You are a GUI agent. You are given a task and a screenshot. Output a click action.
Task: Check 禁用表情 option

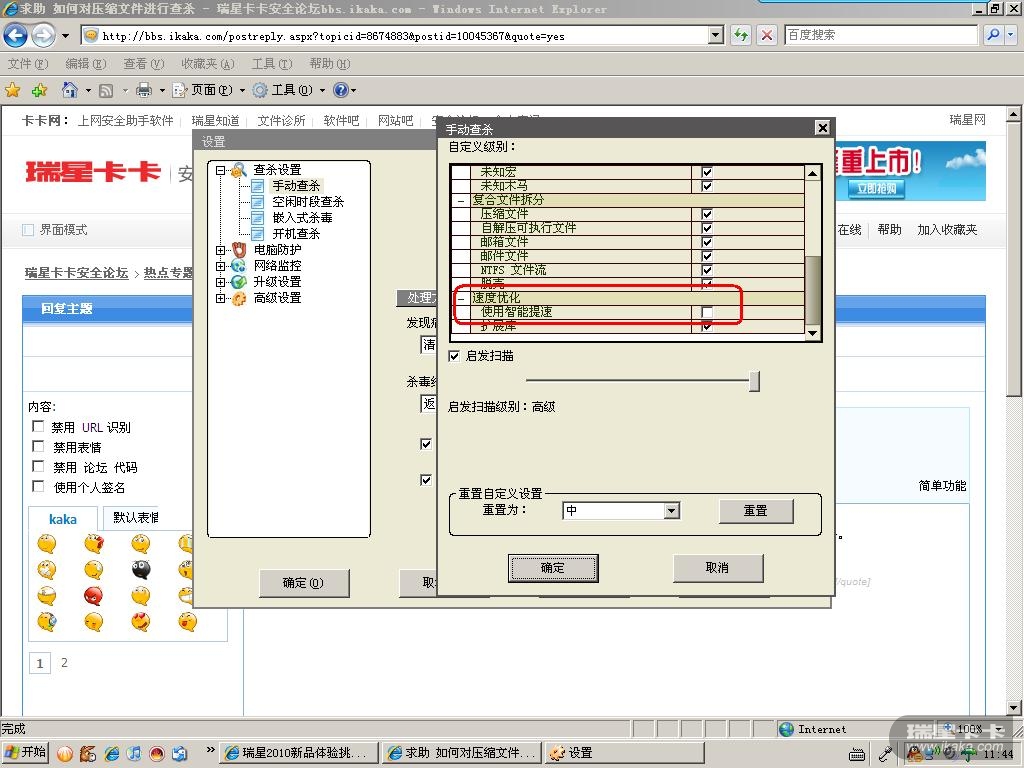click(x=38, y=447)
